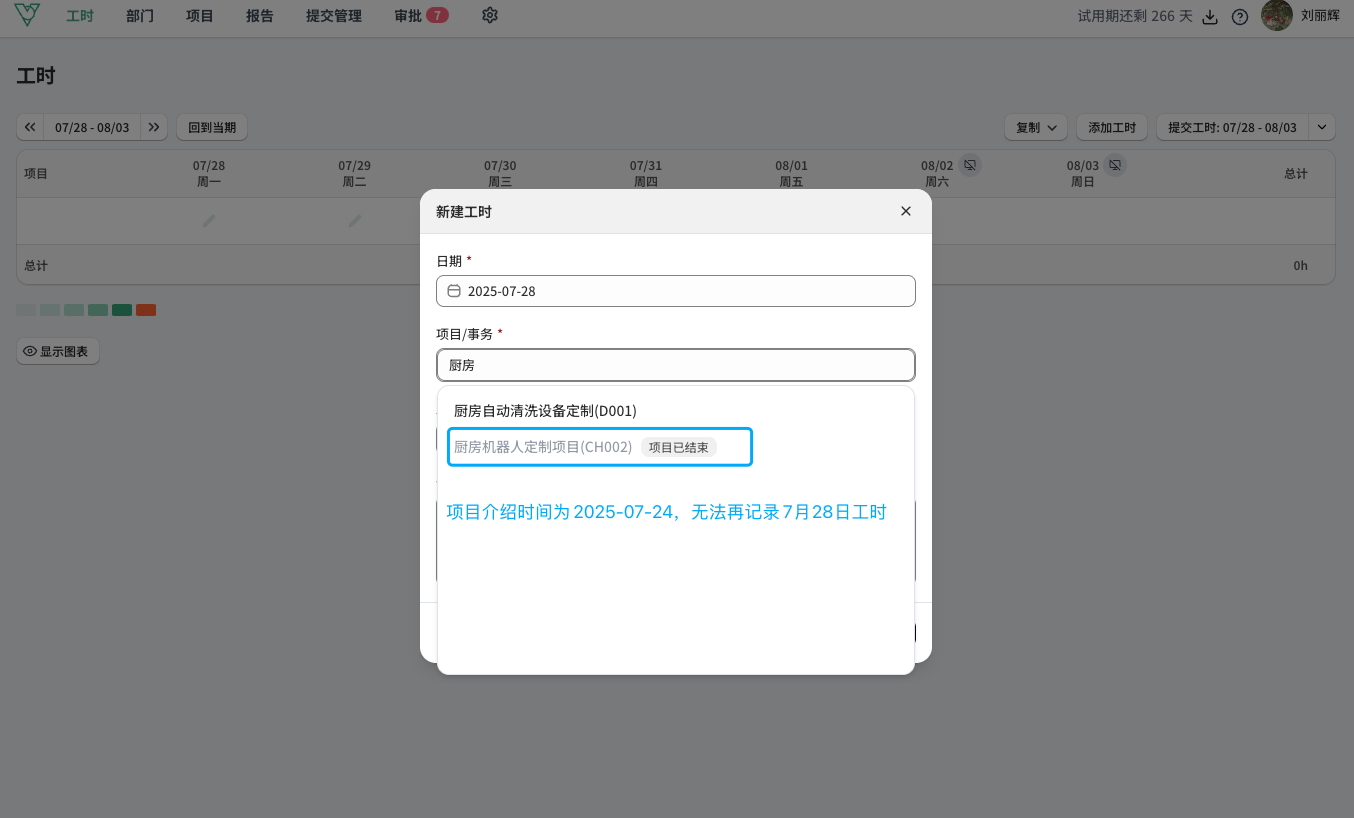Click the 试用期还剩 266 天 text
This screenshot has width=1354, height=818.
(x=1135, y=16)
